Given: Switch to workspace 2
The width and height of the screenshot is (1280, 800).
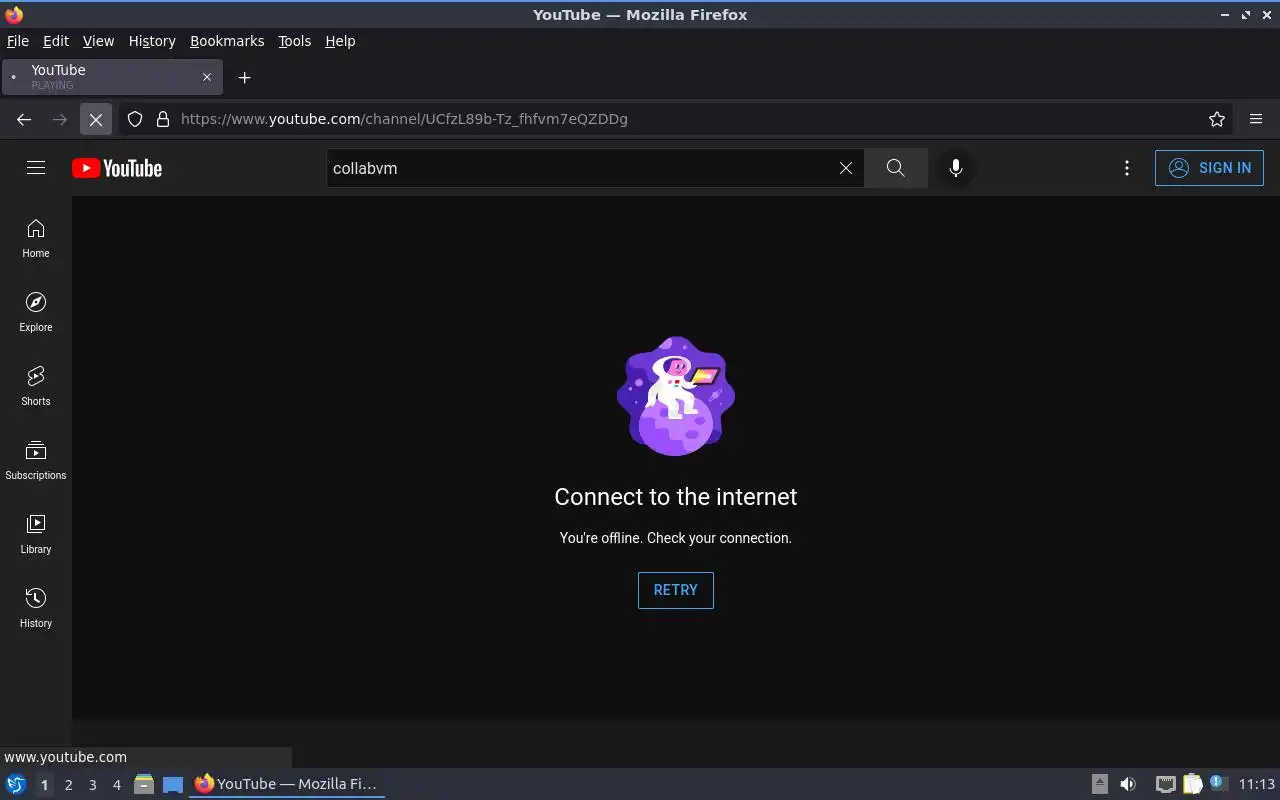Looking at the screenshot, I should pyautogui.click(x=69, y=785).
